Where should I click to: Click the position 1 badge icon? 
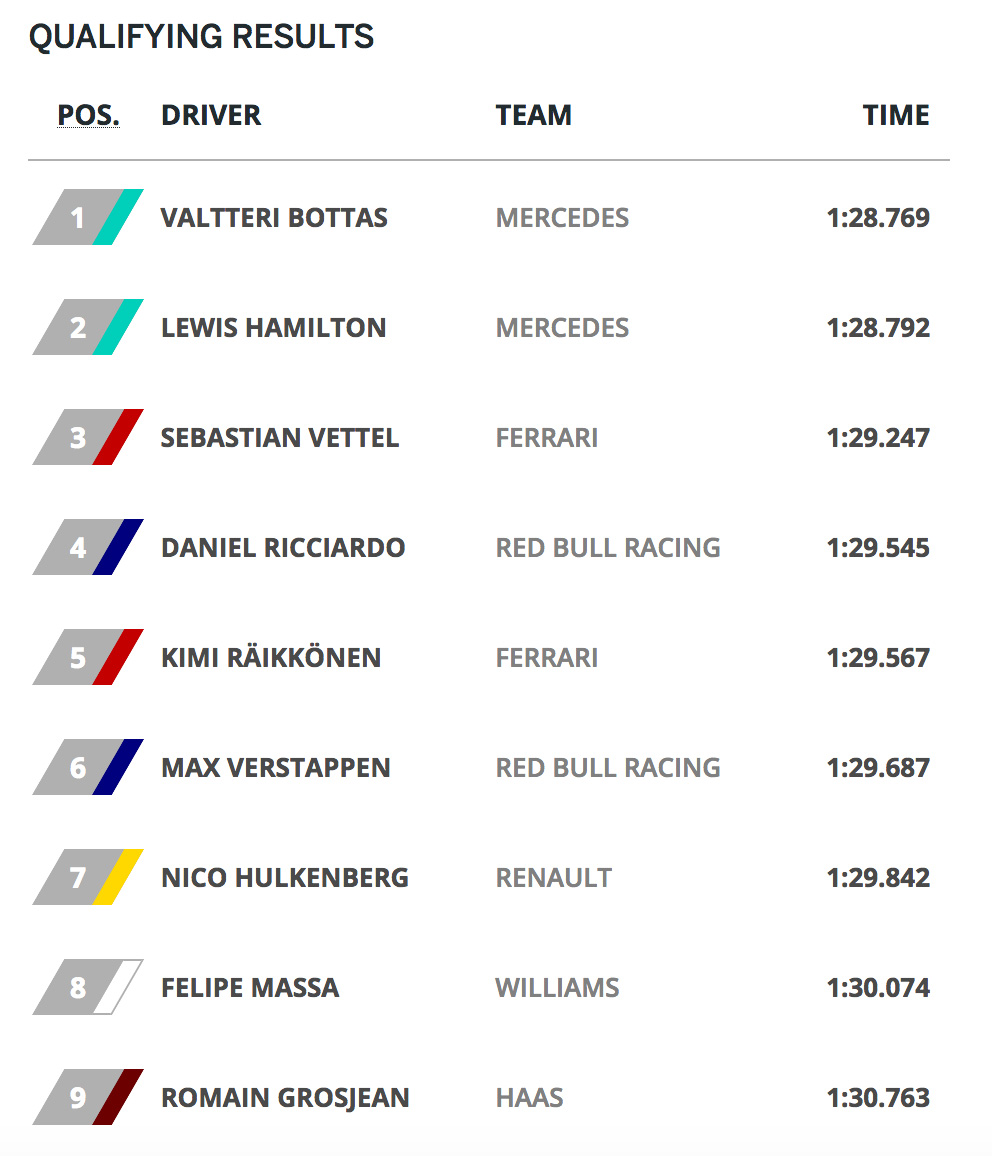[88, 217]
